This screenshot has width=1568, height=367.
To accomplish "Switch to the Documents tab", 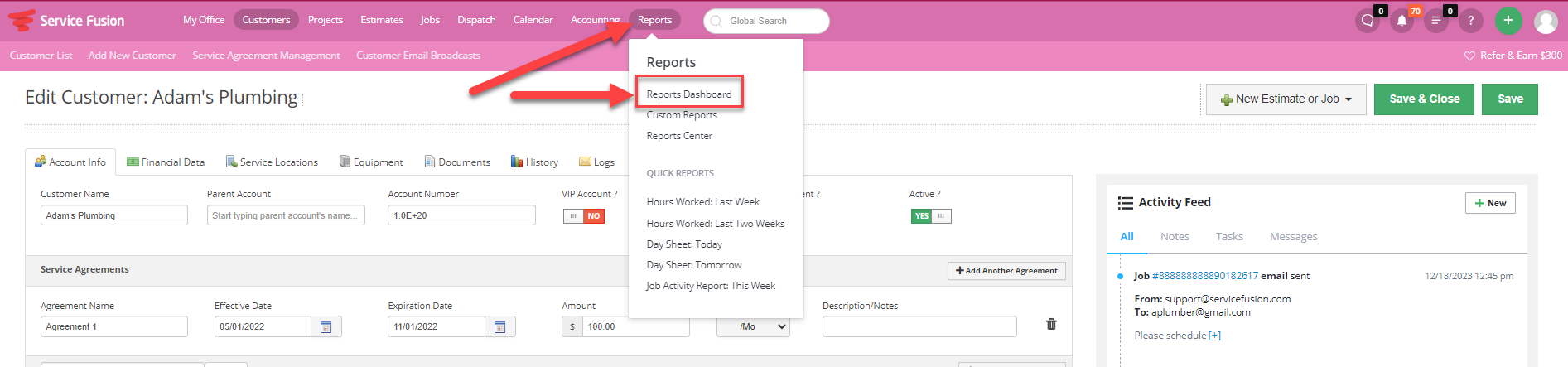I will click(x=457, y=162).
